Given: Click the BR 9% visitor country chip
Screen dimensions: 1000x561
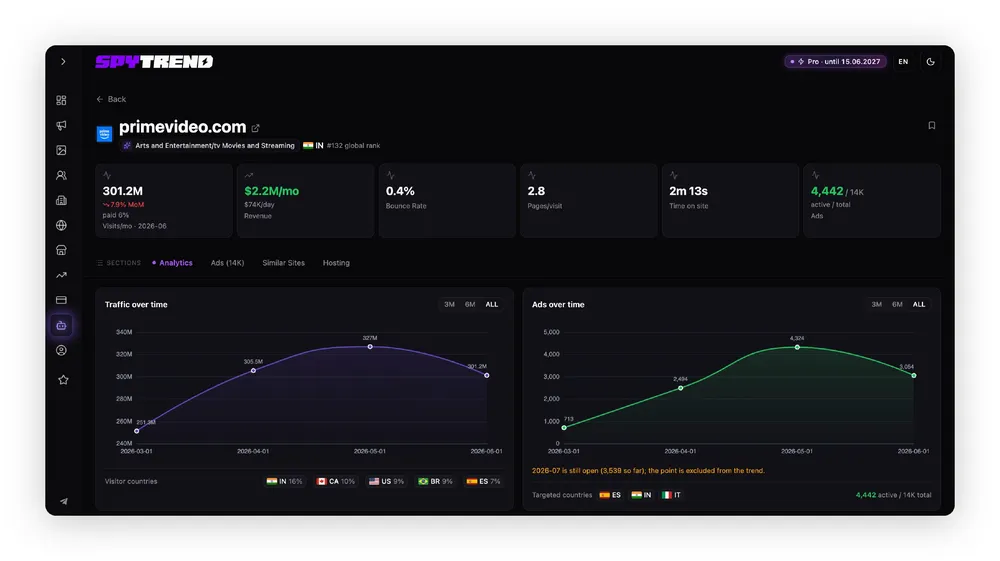Looking at the screenshot, I should tap(436, 482).
